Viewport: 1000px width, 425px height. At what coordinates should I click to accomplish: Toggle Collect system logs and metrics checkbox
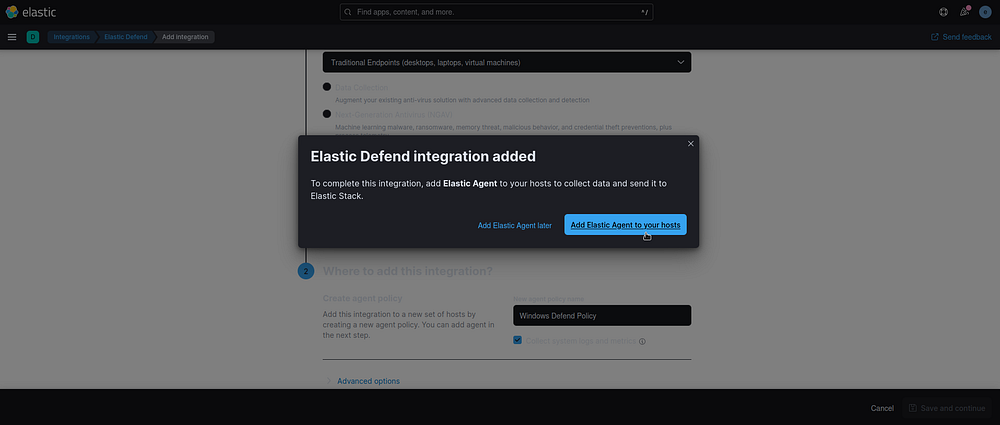517,340
